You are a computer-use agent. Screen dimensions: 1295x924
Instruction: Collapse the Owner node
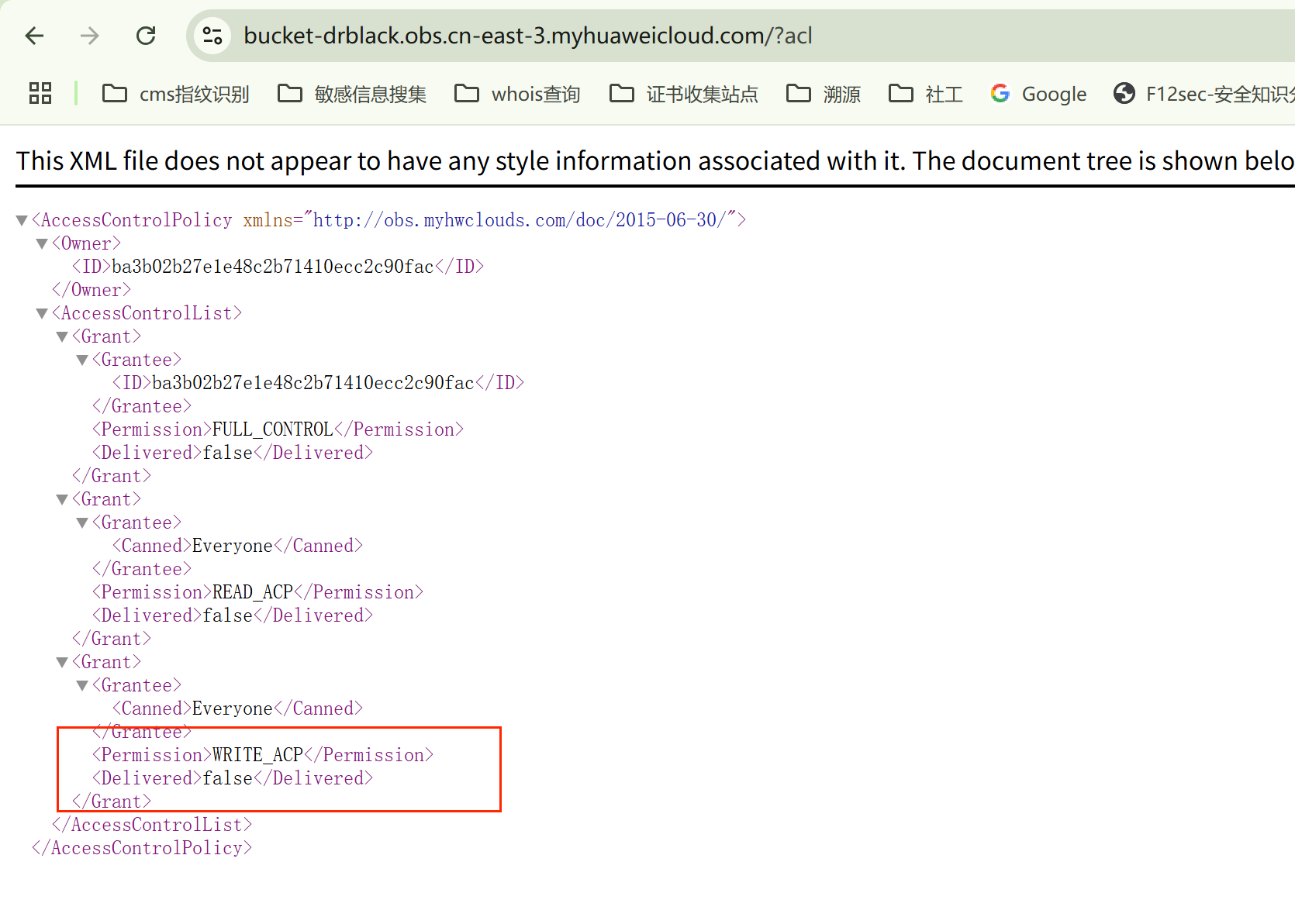click(42, 244)
